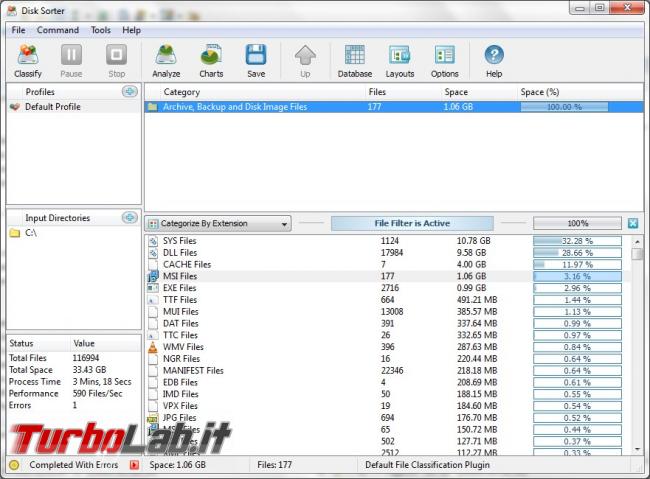
Task: Click the Pause toolbar icon
Action: click(x=71, y=55)
